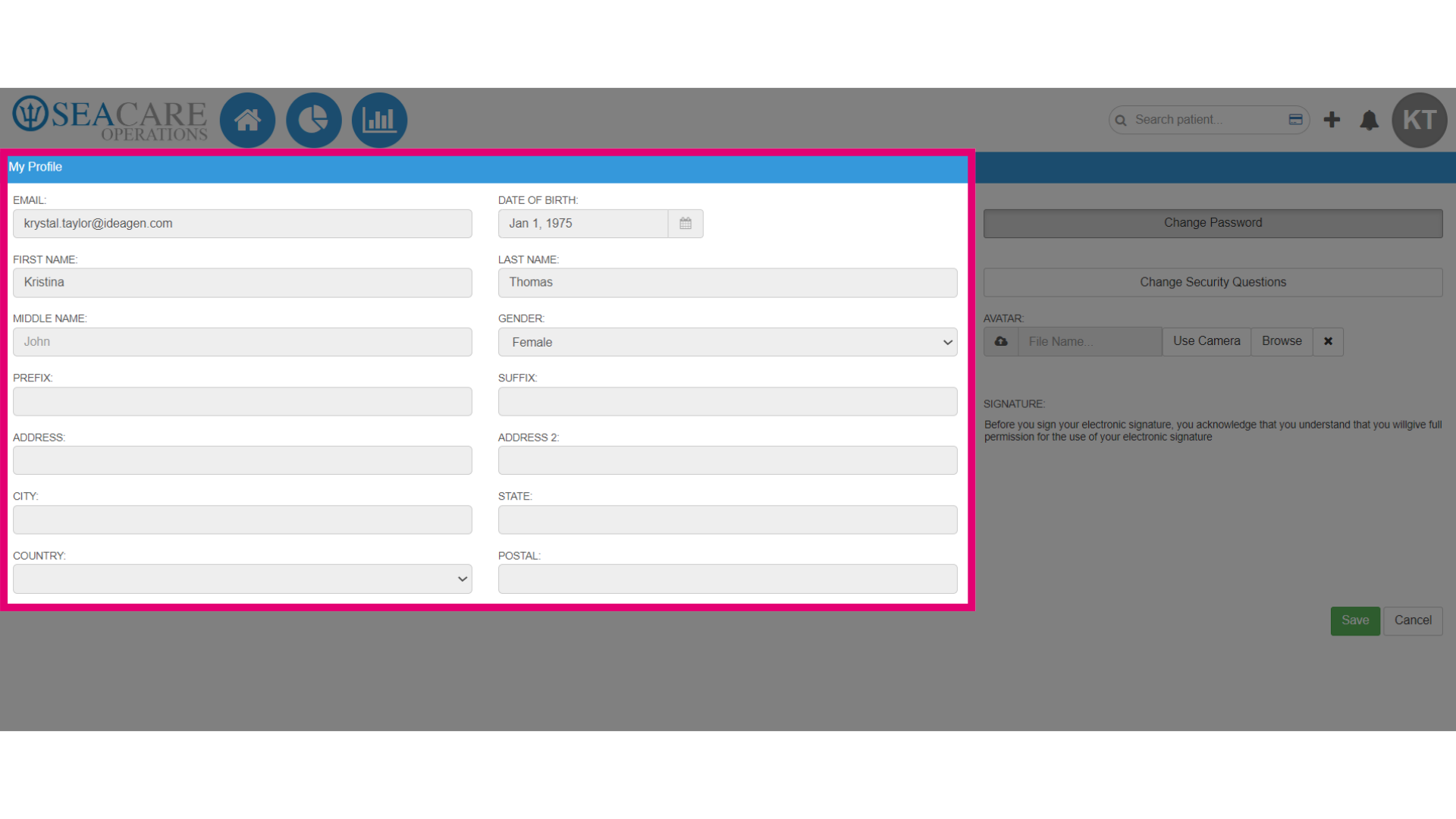Click the card scan icon in search box
Image resolution: width=1456 pixels, height=819 pixels.
tap(1295, 119)
